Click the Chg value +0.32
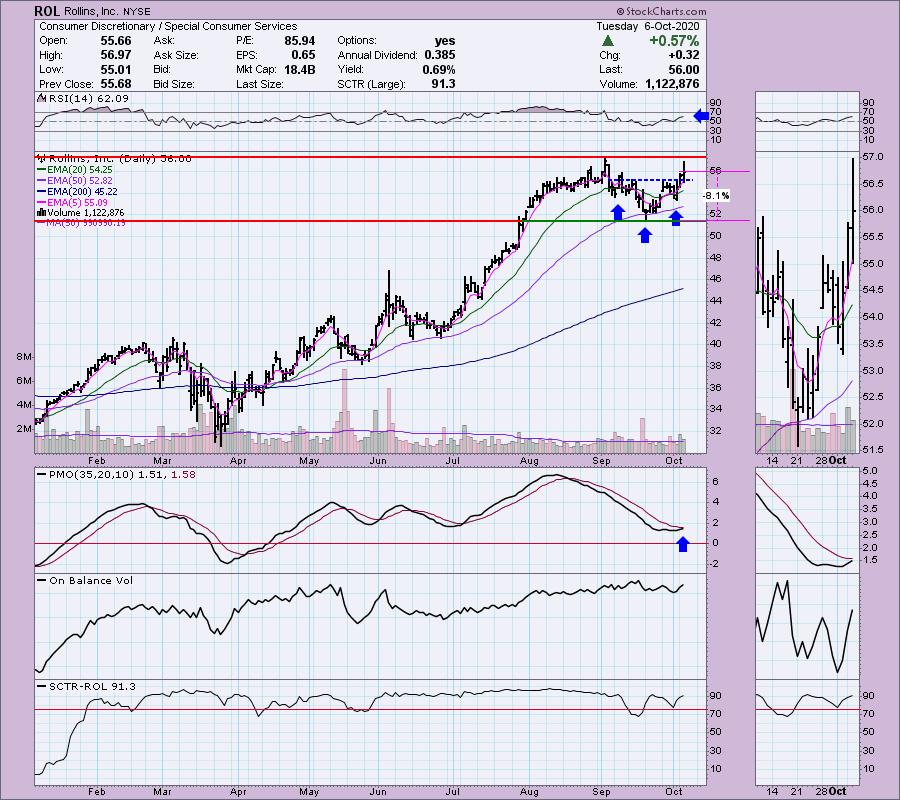The image size is (900, 800). [684, 55]
